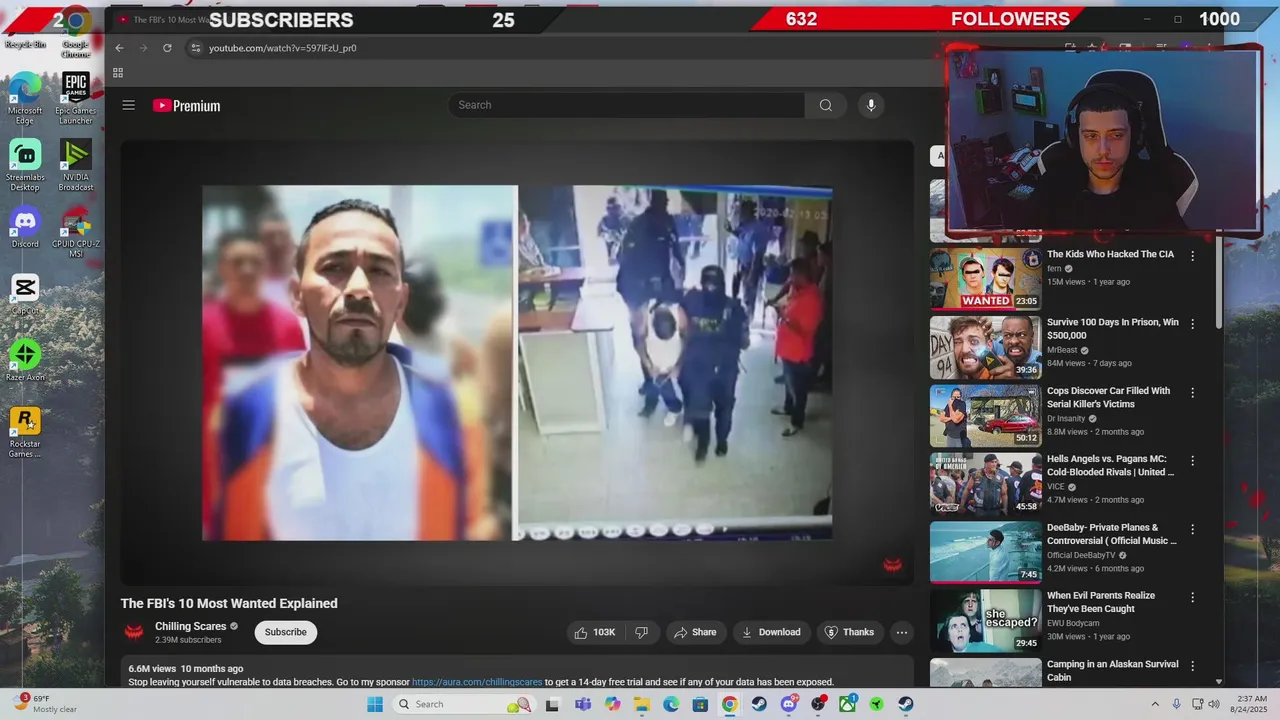This screenshot has width=1280, height=720.
Task: Click the Dr Insanity channel name
Action: click(x=1067, y=418)
